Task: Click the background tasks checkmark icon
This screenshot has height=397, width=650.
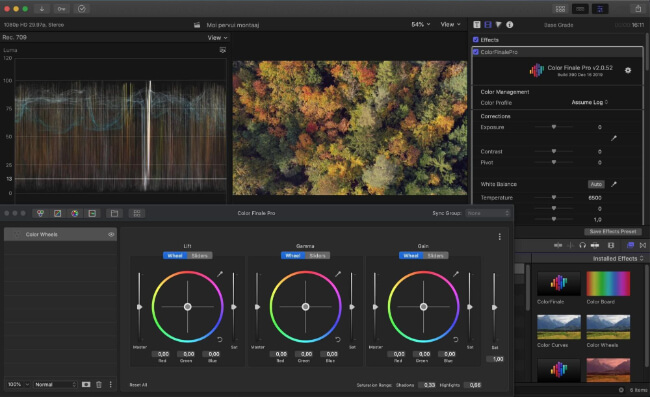Action: (82, 9)
